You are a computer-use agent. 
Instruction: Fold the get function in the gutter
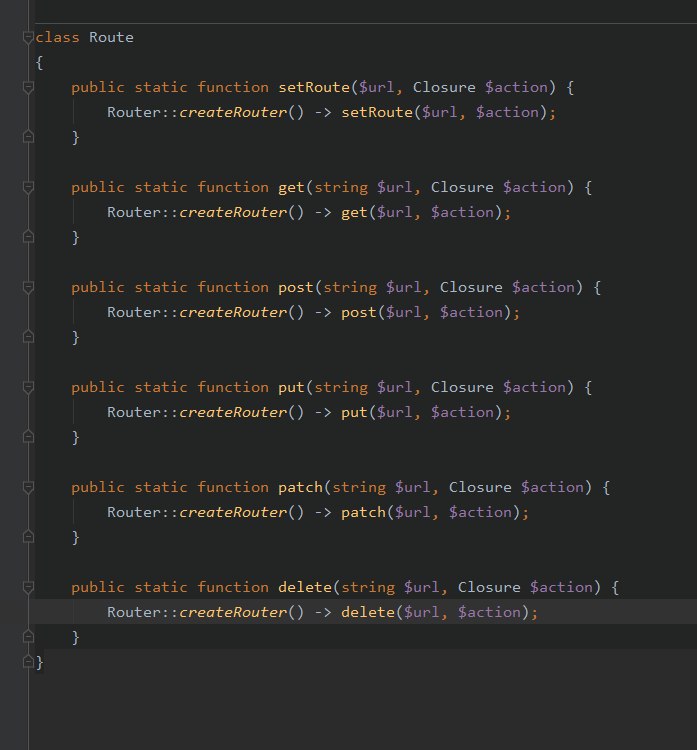tap(28, 188)
